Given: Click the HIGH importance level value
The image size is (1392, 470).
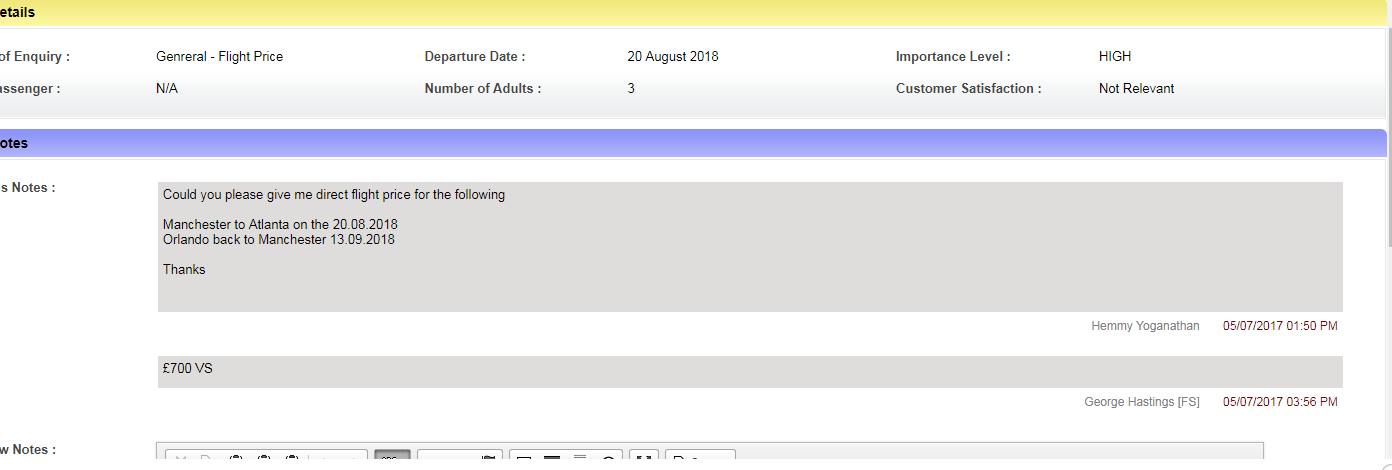Looking at the screenshot, I should click(1115, 57).
